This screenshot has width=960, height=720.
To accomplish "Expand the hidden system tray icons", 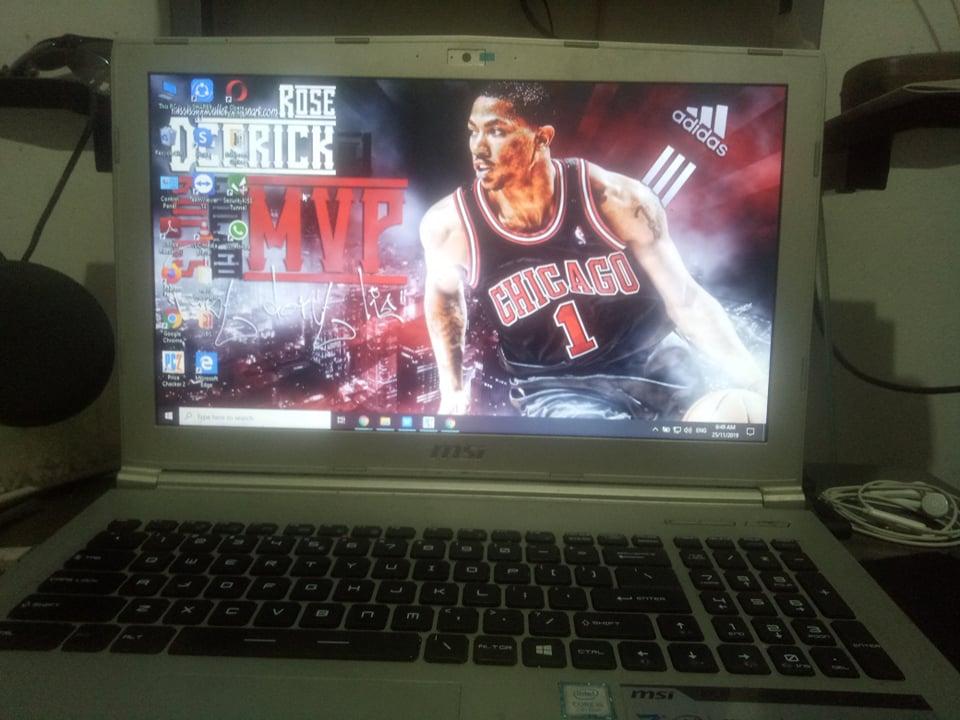I will point(655,429).
